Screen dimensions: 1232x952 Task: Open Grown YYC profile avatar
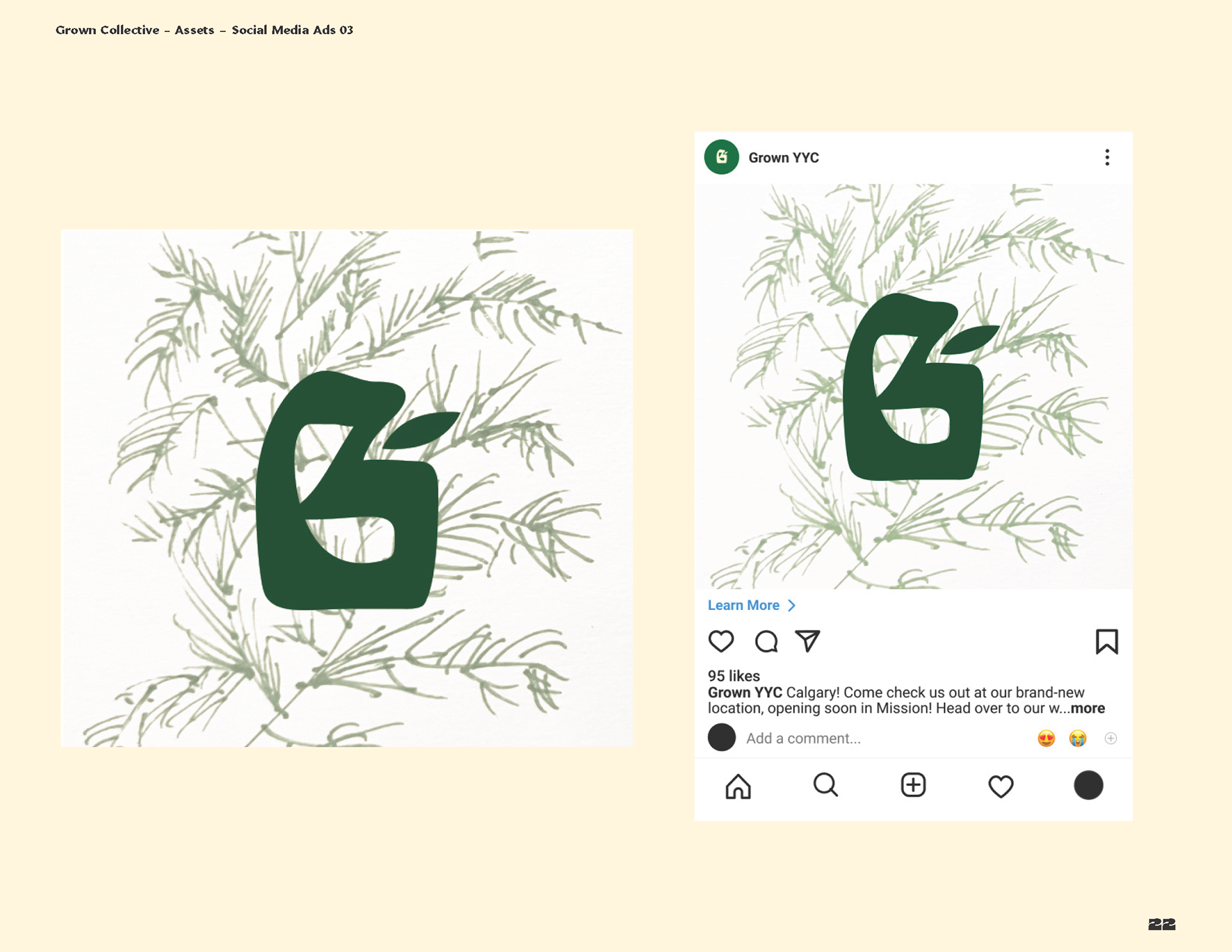(721, 157)
